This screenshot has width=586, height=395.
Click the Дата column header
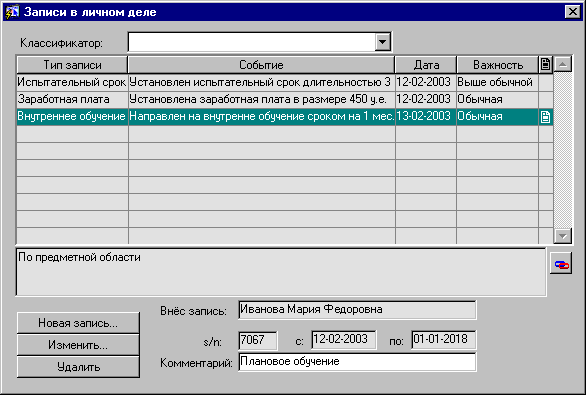426,65
